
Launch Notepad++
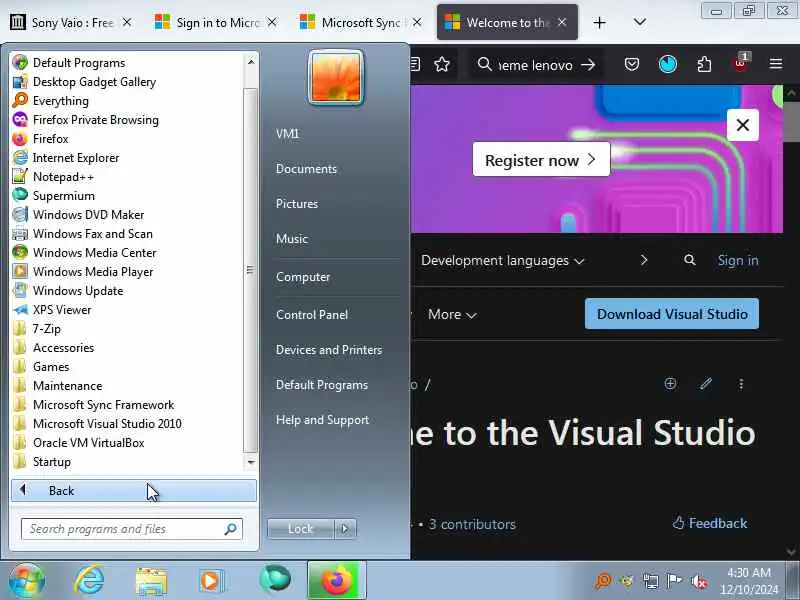[x=53, y=177]
